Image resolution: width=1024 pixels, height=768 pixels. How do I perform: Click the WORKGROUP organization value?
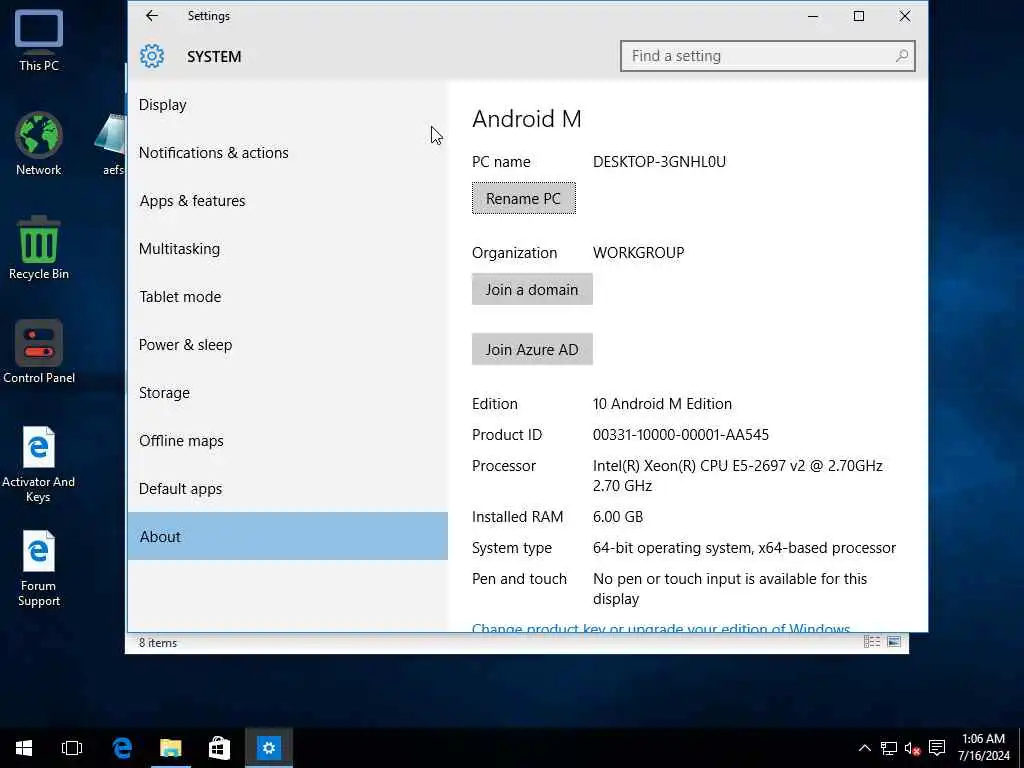pyautogui.click(x=638, y=253)
